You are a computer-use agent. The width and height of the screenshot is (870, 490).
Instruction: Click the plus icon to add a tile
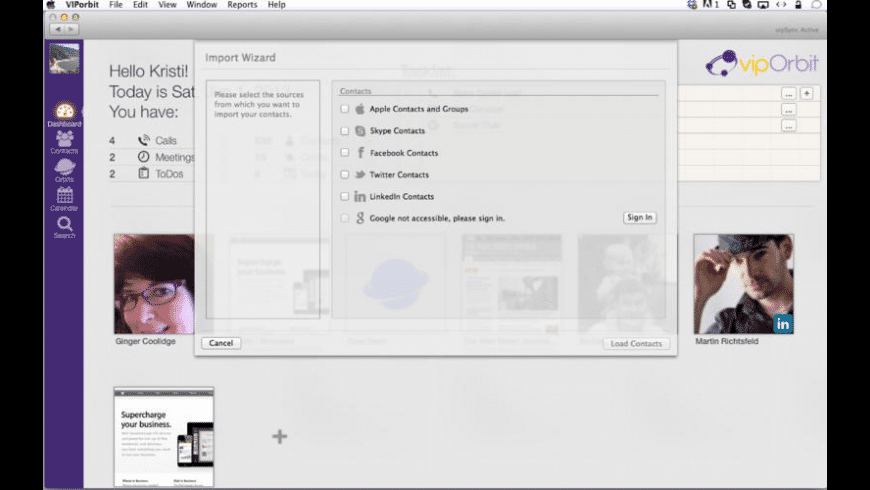click(280, 436)
